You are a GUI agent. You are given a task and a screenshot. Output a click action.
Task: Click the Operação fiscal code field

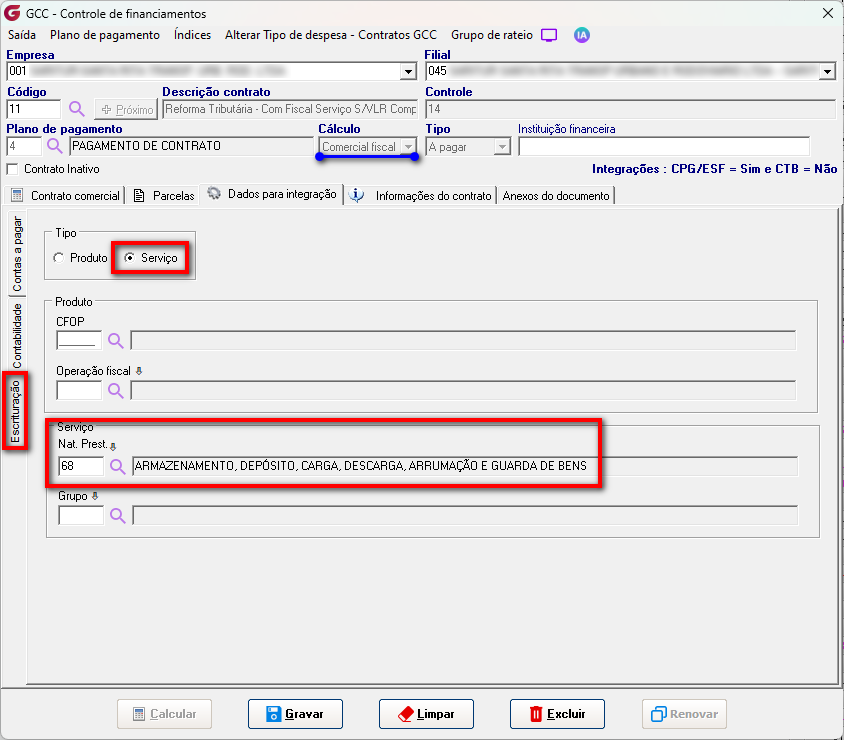(x=79, y=390)
